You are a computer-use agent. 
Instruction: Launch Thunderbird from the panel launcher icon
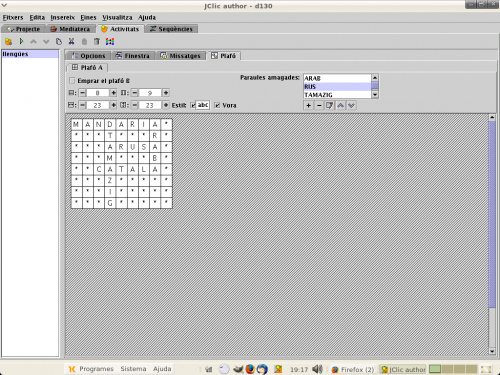point(262,369)
